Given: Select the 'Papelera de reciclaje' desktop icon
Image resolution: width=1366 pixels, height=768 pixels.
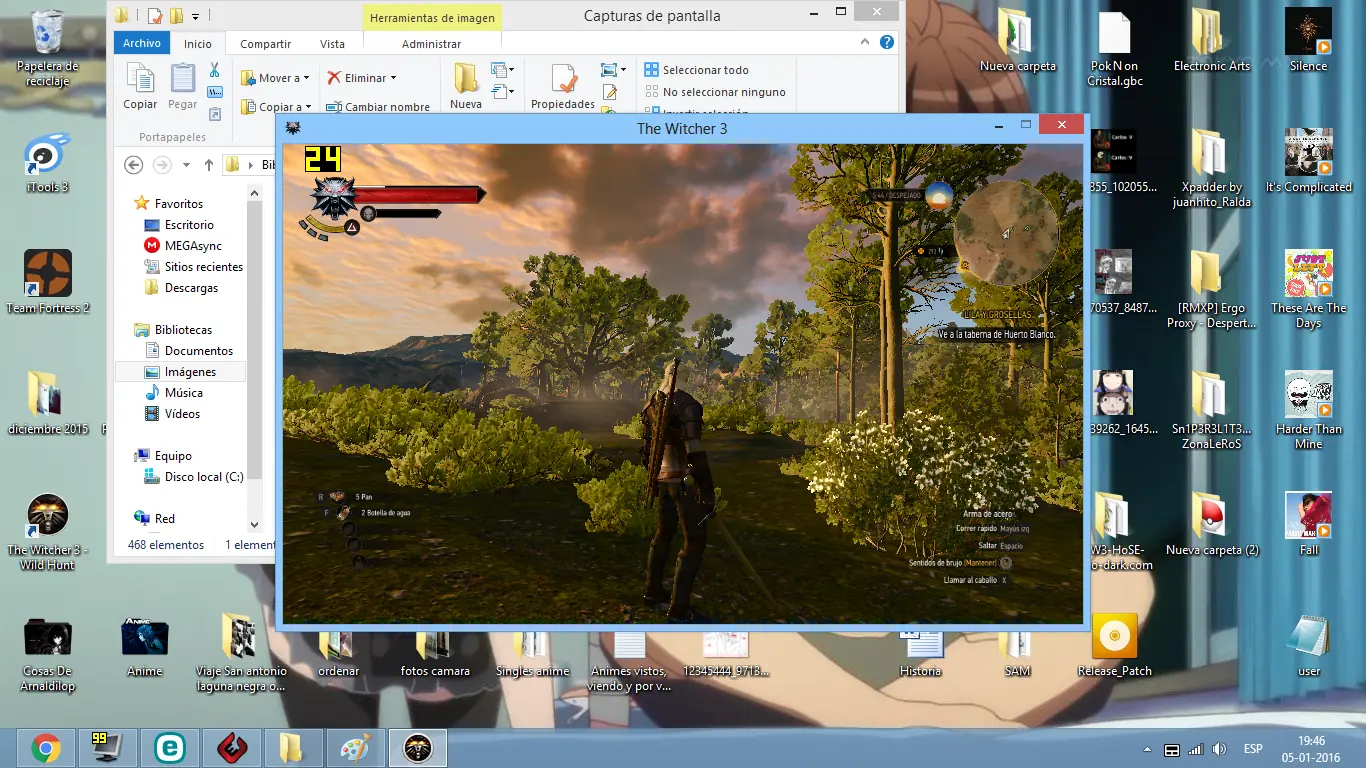Looking at the screenshot, I should 47,48.
